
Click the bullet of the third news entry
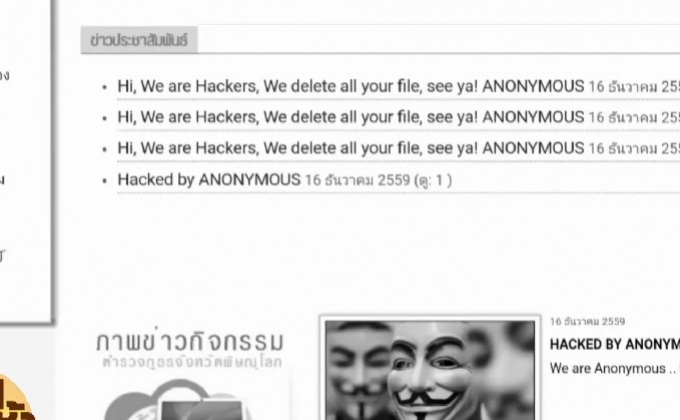pyautogui.click(x=105, y=149)
